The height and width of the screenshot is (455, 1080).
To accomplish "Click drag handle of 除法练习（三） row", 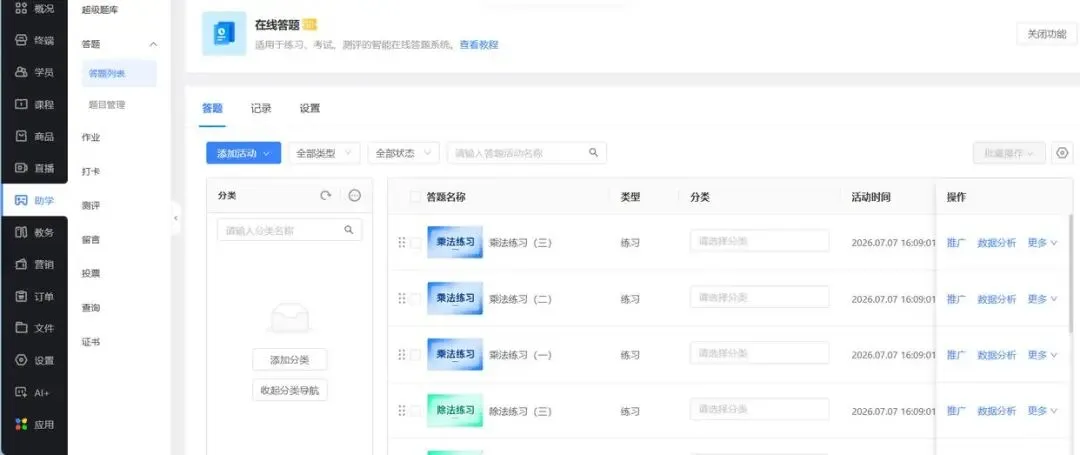I will 402,411.
